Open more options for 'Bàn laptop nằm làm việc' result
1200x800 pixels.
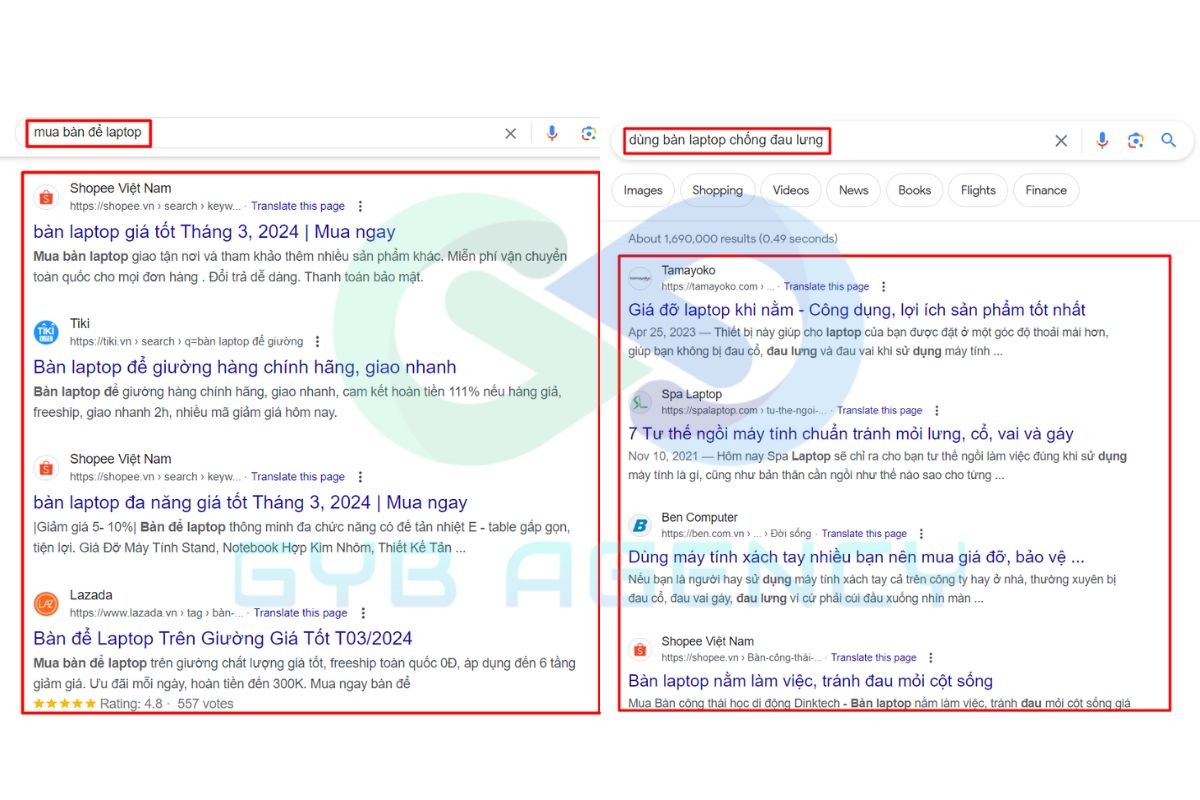(x=930, y=658)
